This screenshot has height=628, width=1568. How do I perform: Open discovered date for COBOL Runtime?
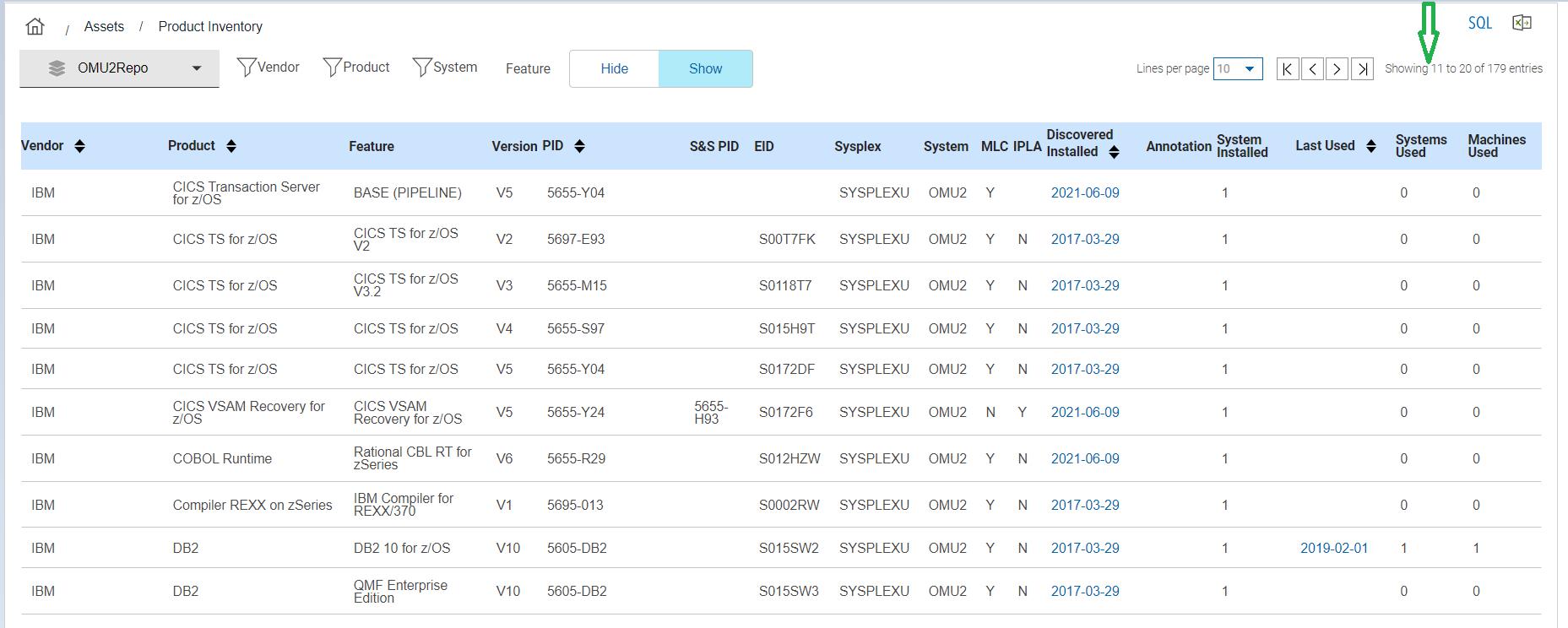[x=1085, y=458]
